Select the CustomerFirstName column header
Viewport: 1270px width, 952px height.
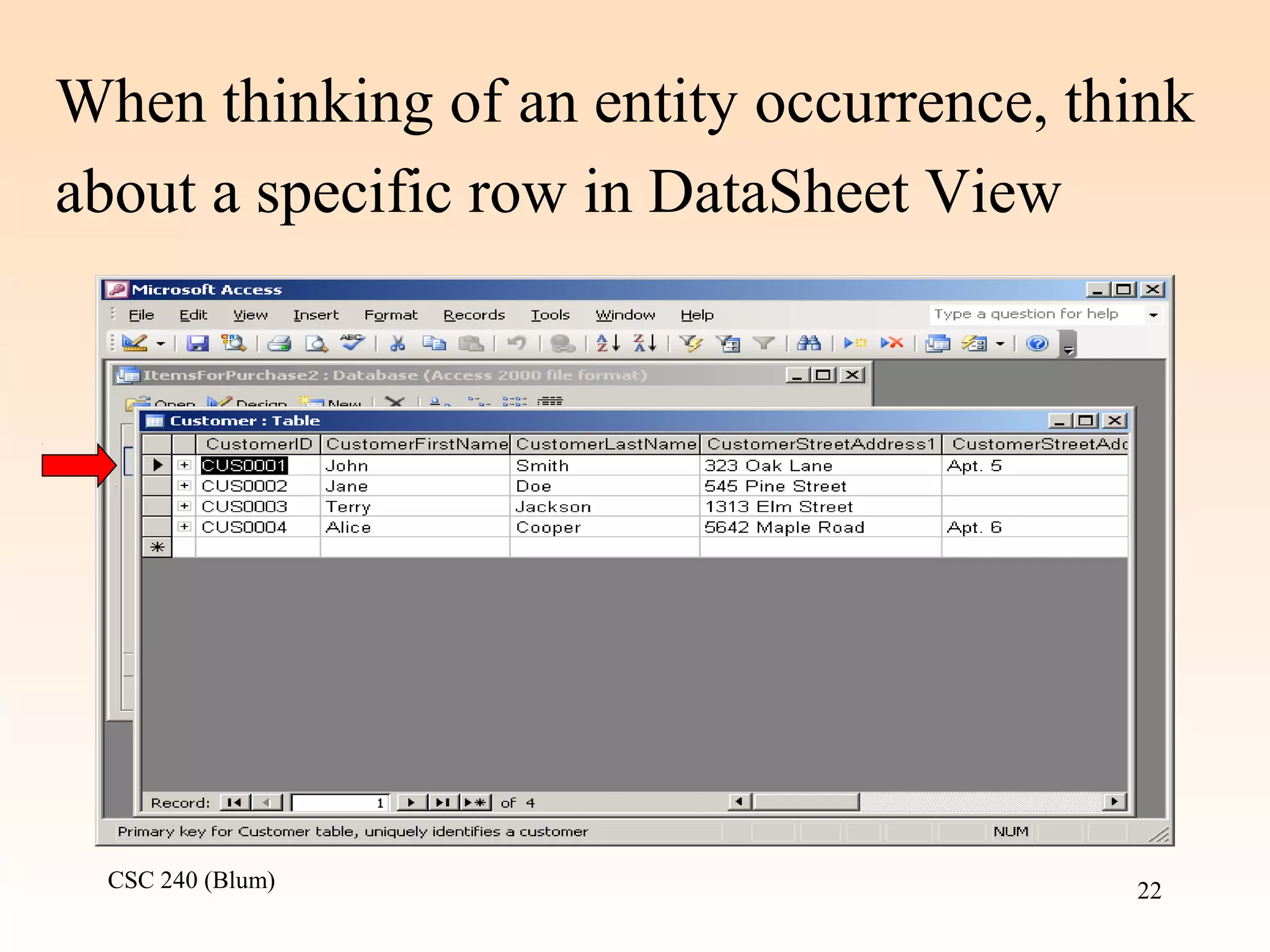point(415,444)
